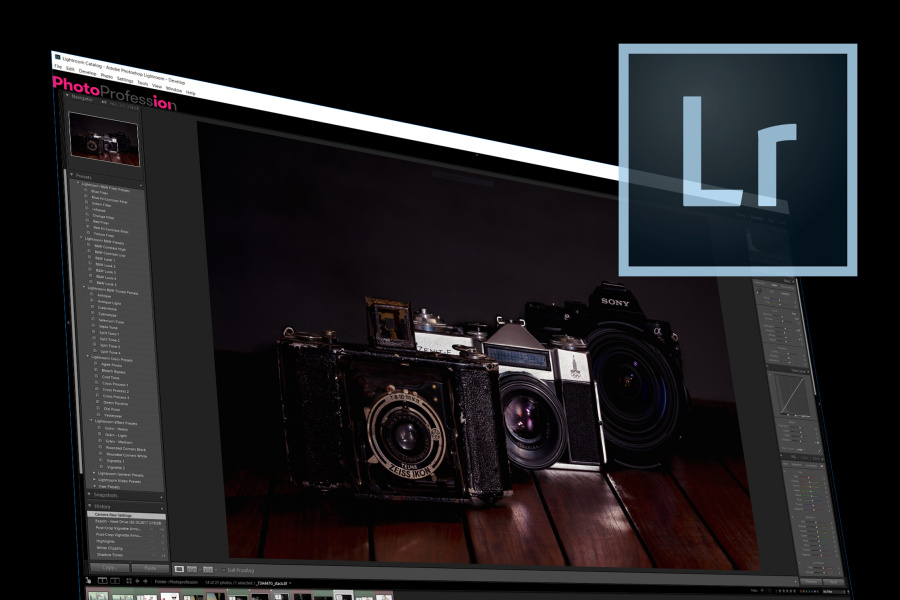Apply the Rounded Corners Black preset
Screen dimensions: 900x600
[126, 449]
